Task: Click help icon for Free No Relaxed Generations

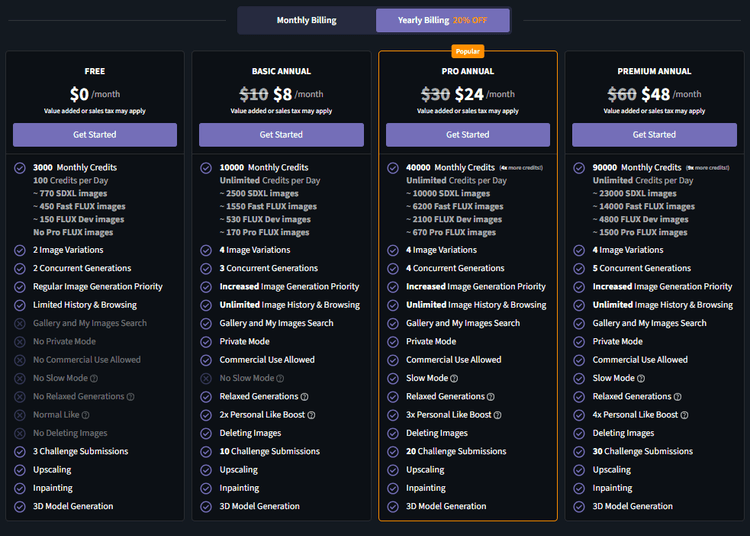Action: pyautogui.click(x=130, y=397)
